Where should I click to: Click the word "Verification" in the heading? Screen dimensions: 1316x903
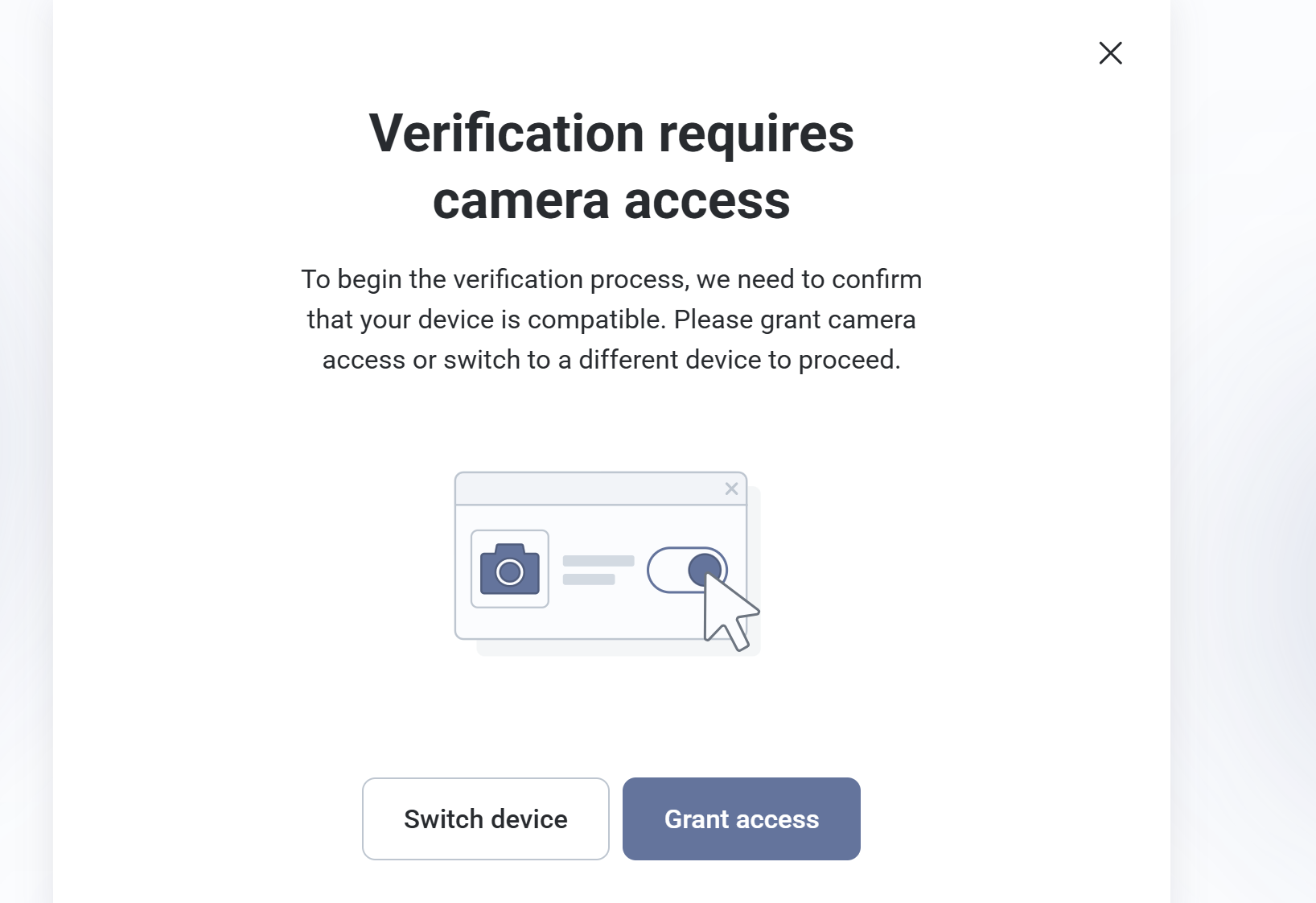pos(506,133)
